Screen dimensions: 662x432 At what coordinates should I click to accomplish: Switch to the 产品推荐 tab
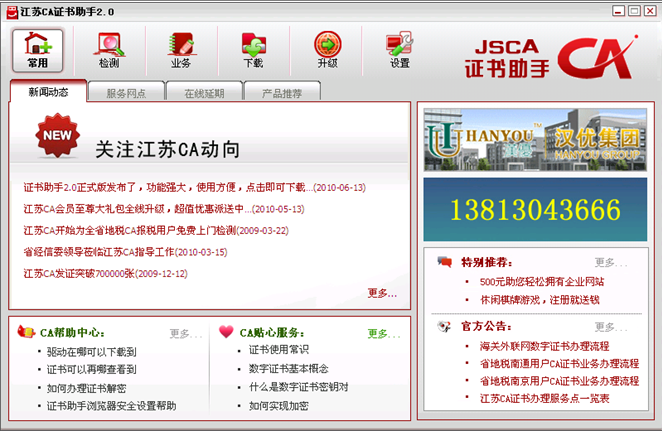(x=282, y=93)
